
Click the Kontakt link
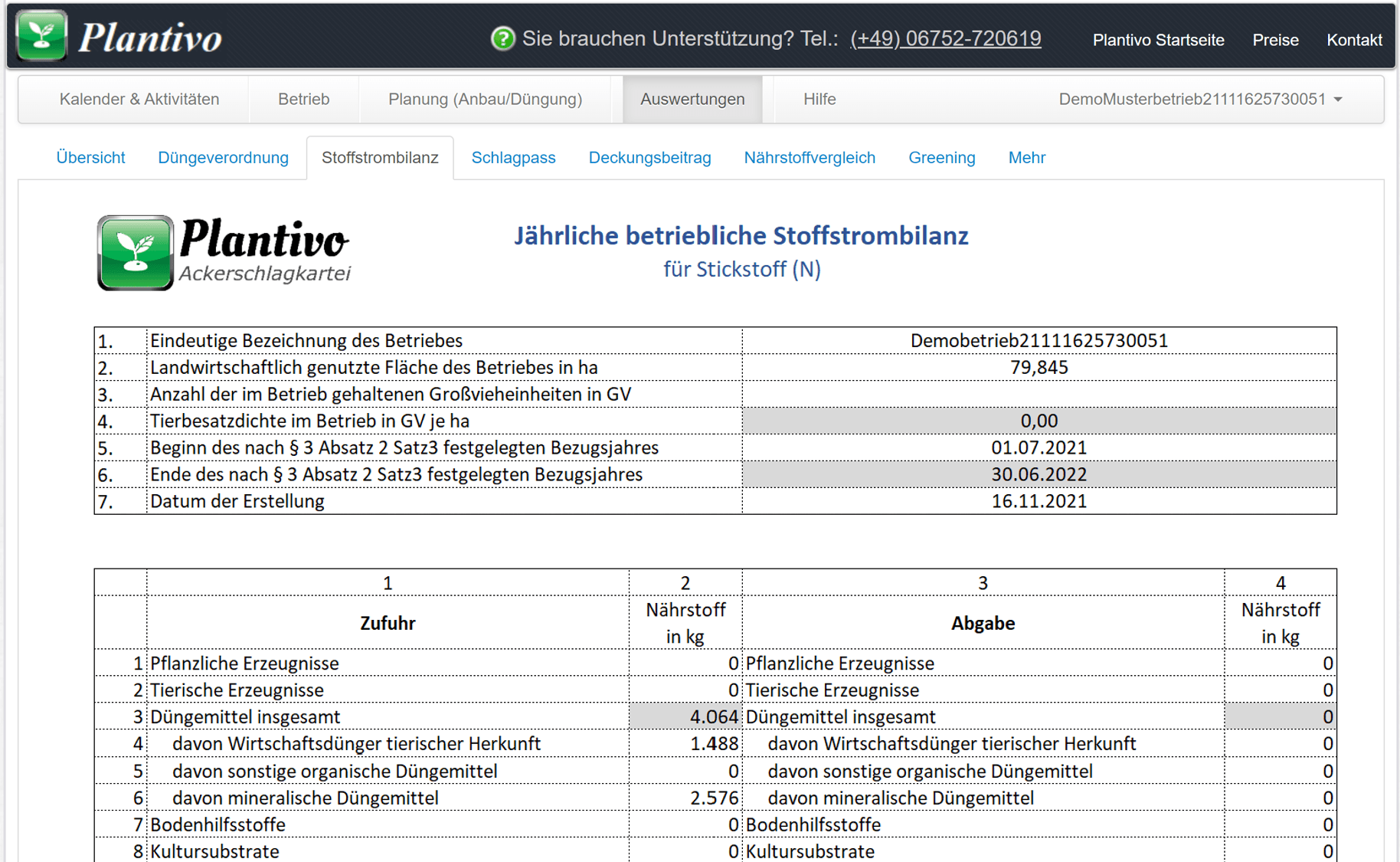click(x=1354, y=40)
